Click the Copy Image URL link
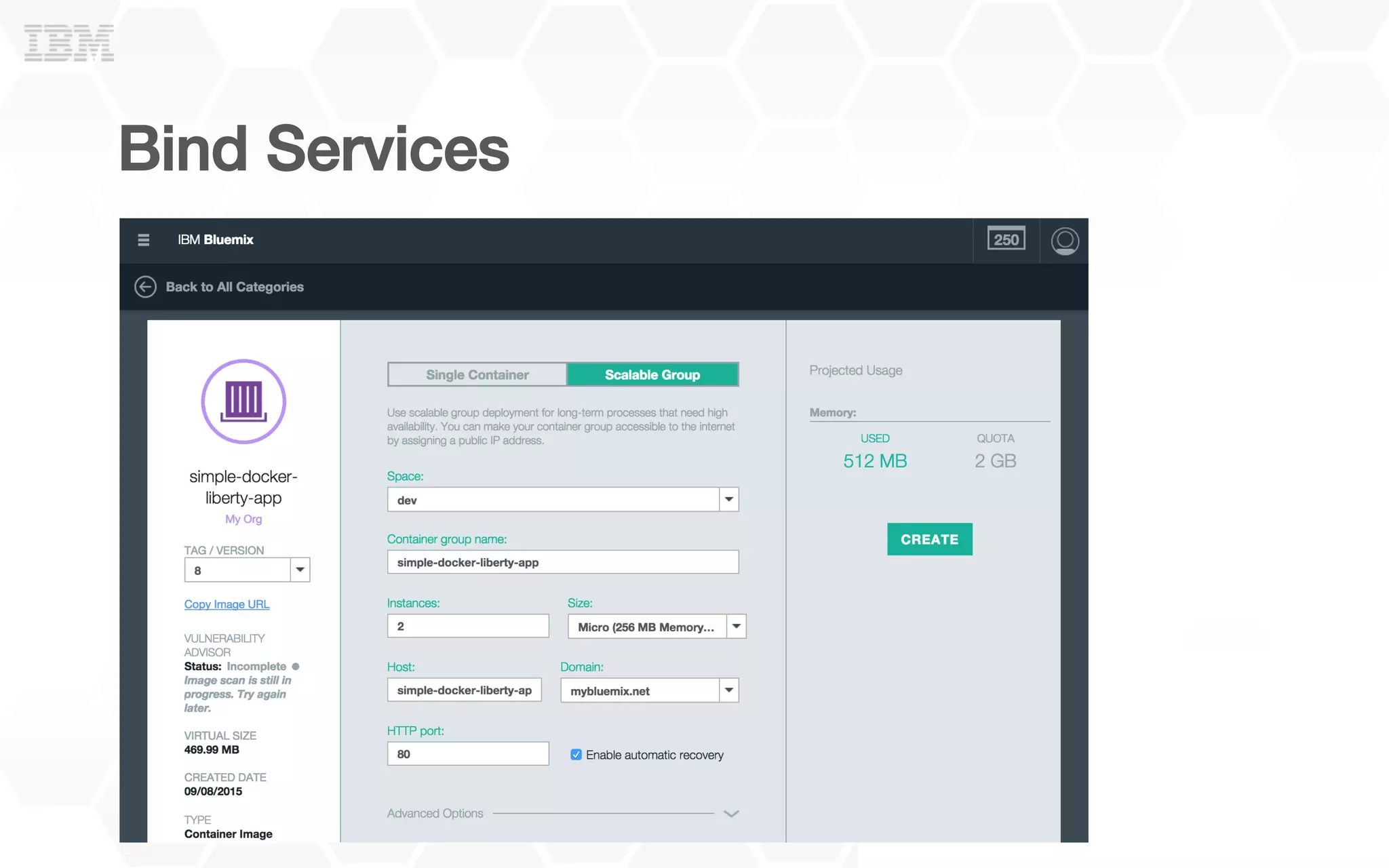 (227, 604)
